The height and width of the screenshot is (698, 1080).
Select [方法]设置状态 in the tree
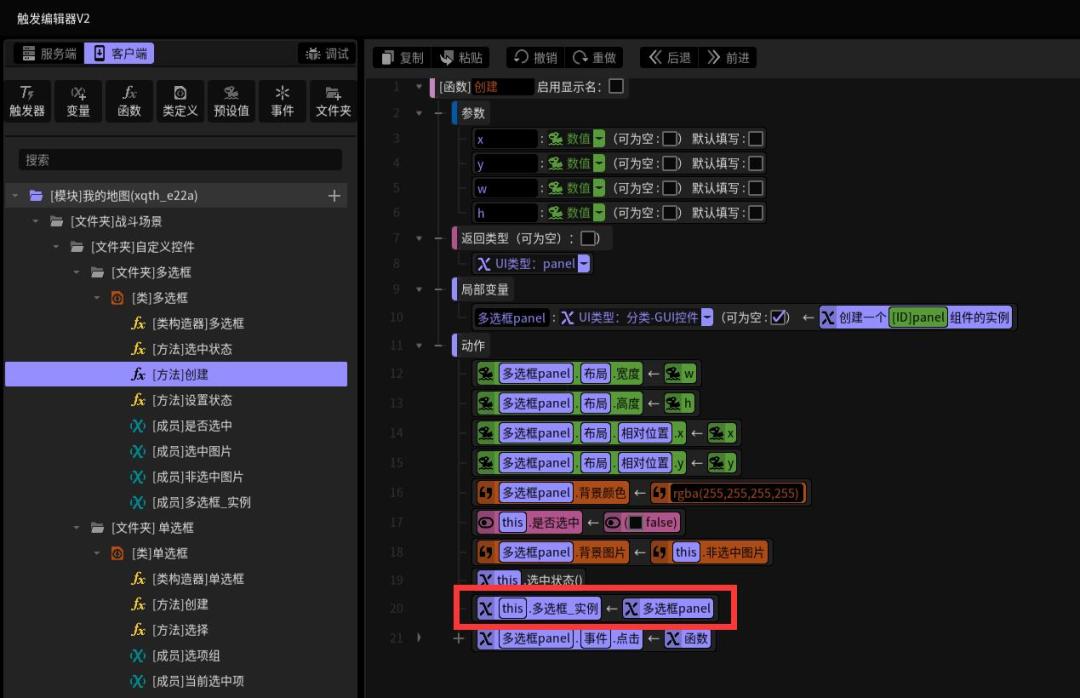click(191, 400)
